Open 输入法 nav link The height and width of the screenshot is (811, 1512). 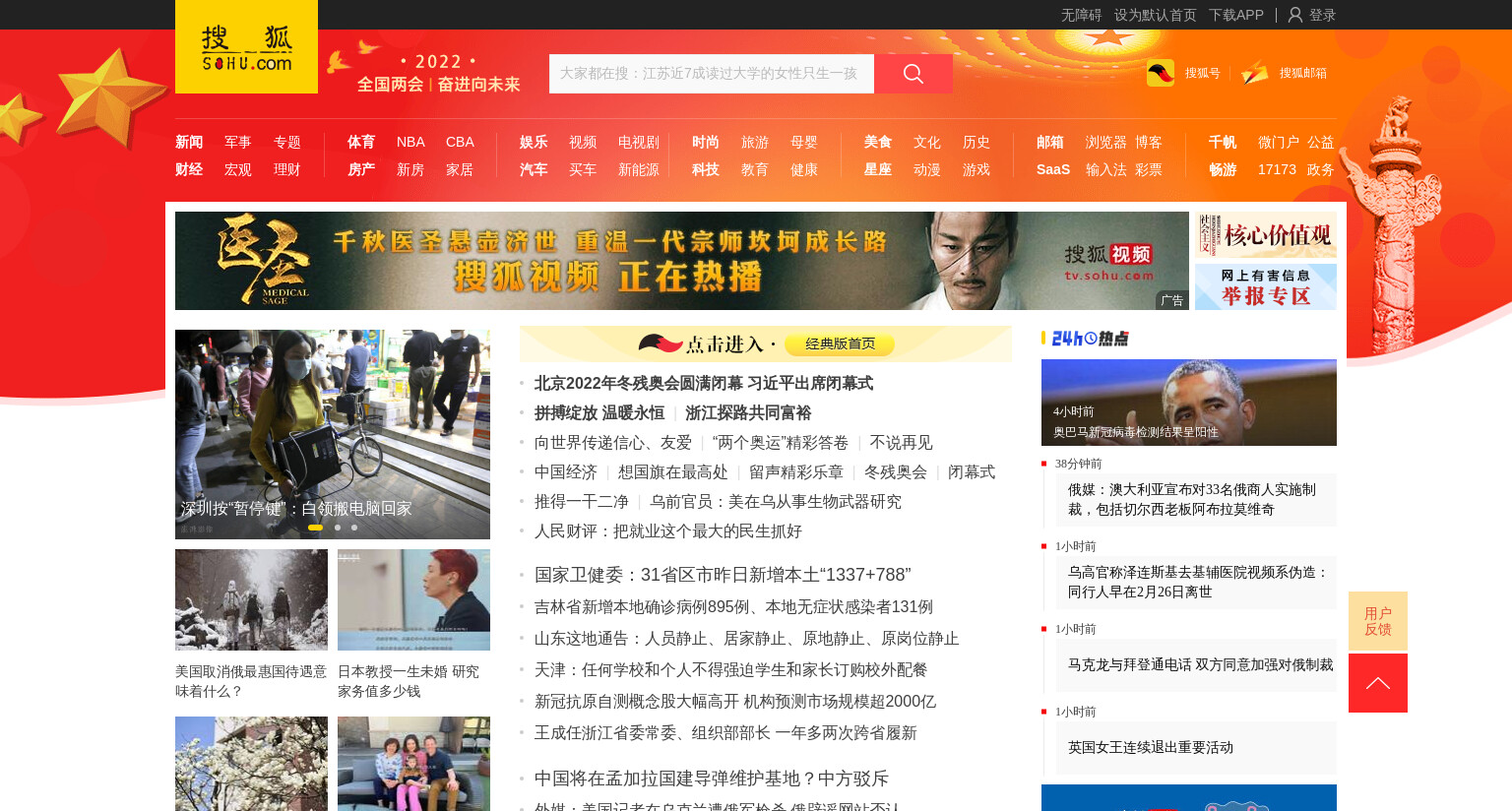tap(1106, 169)
